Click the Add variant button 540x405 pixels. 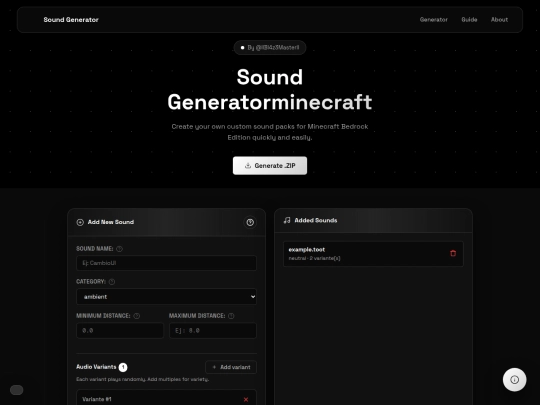coord(231,367)
